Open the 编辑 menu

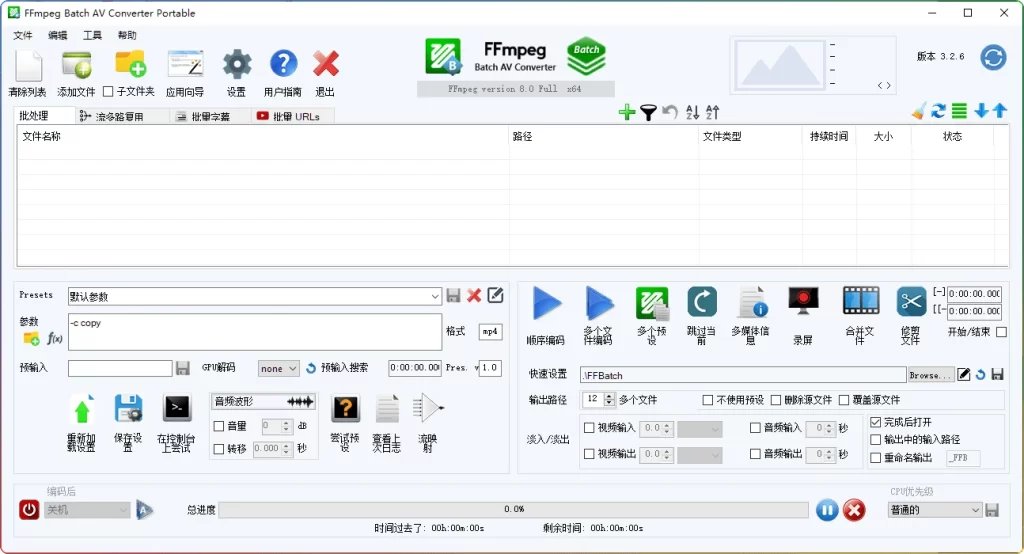pyautogui.click(x=57, y=35)
